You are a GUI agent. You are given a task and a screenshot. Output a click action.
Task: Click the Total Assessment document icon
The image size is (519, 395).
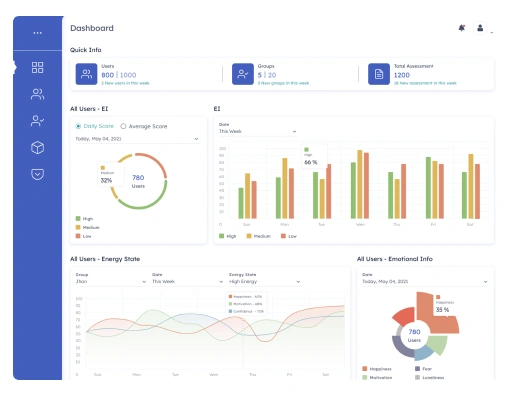(379, 74)
